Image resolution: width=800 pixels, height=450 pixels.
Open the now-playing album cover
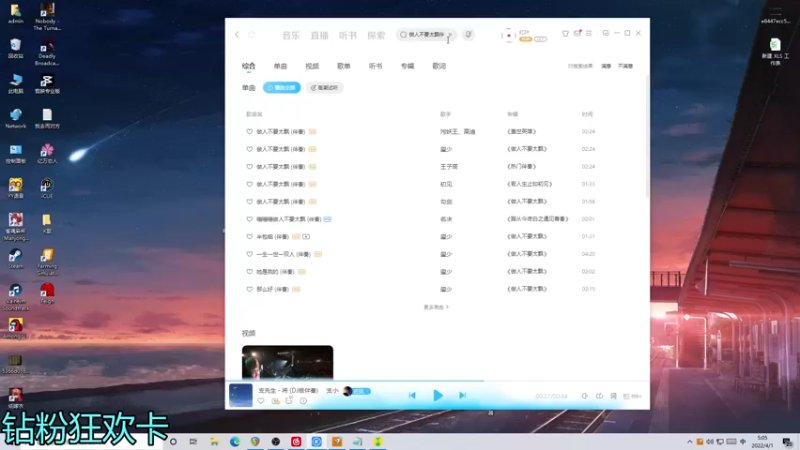point(240,395)
